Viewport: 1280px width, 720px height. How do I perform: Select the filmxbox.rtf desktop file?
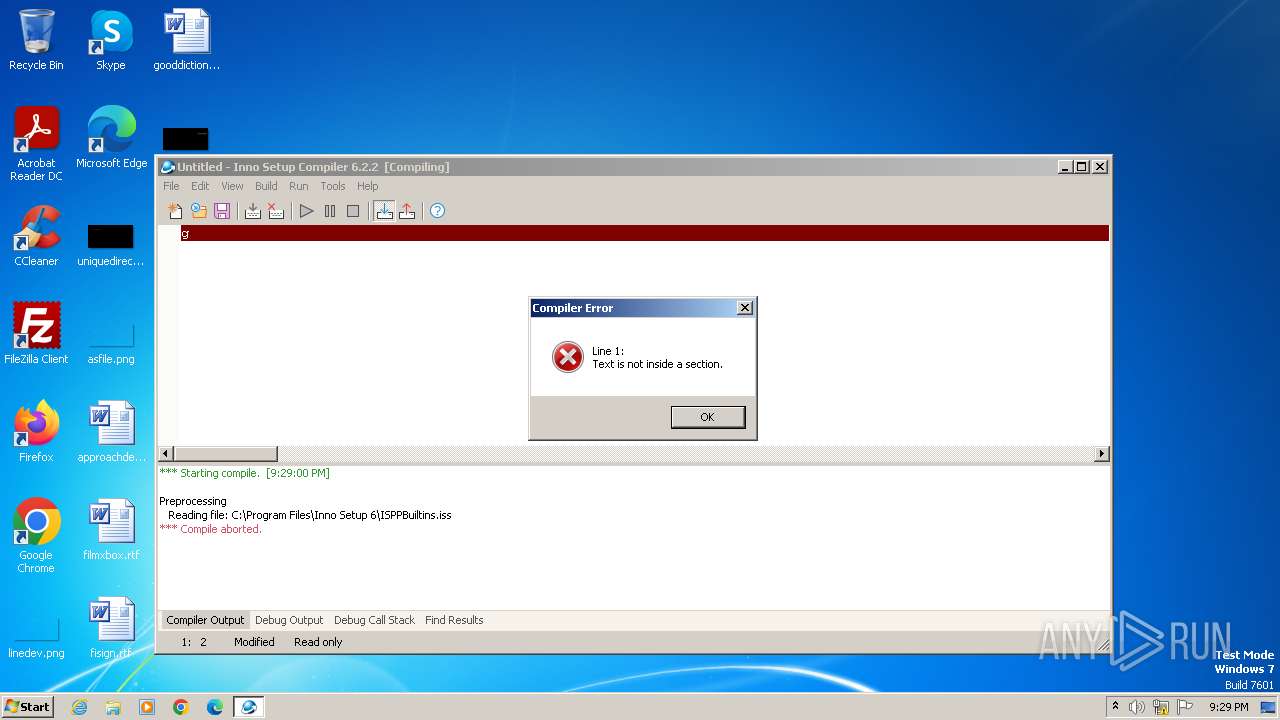[111, 530]
